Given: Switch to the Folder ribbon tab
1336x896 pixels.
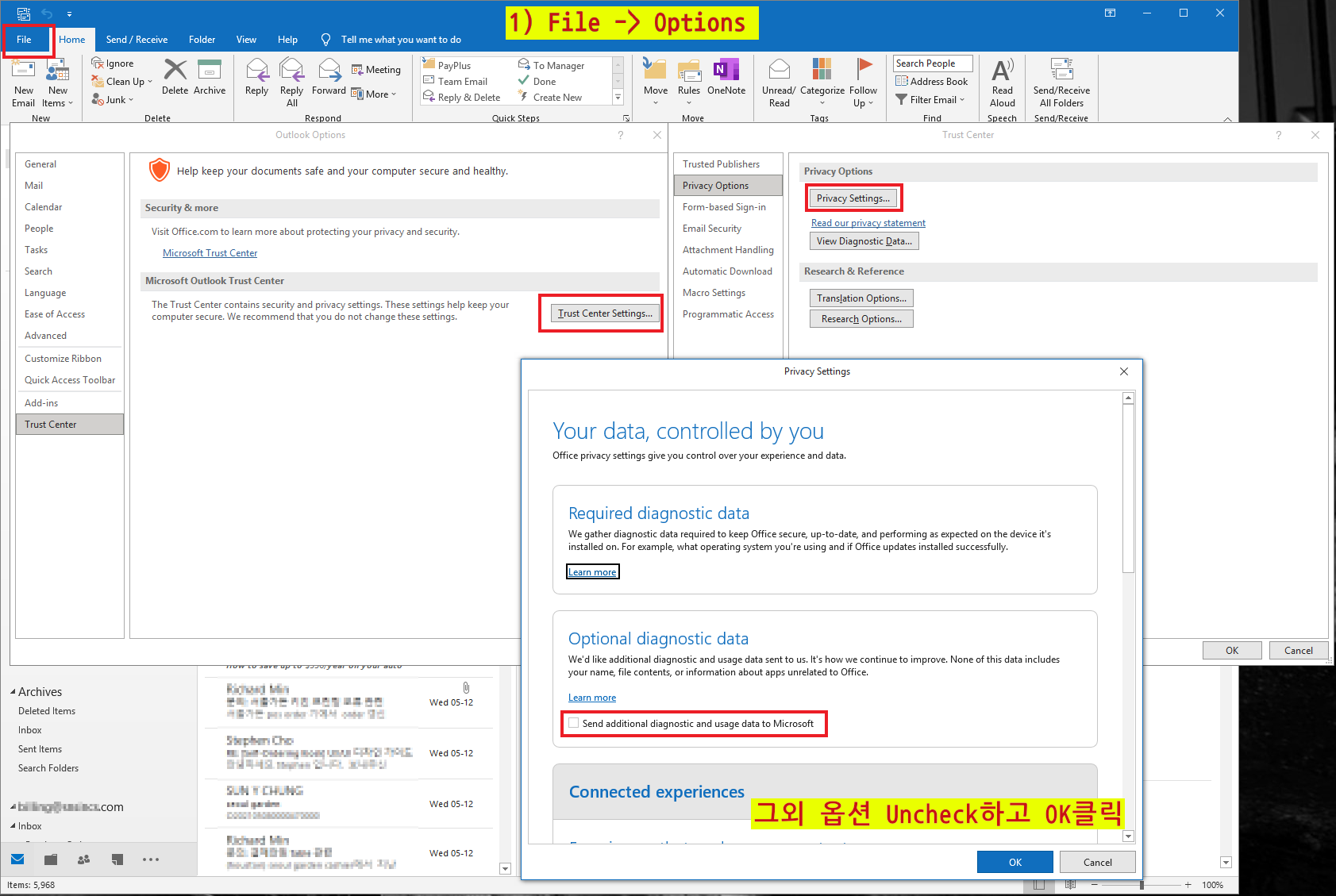Looking at the screenshot, I should [202, 40].
